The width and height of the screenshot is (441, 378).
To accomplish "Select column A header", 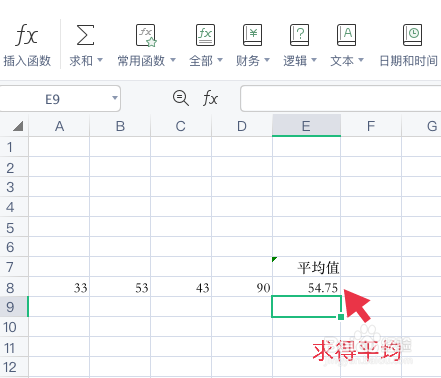I will (x=59, y=126).
